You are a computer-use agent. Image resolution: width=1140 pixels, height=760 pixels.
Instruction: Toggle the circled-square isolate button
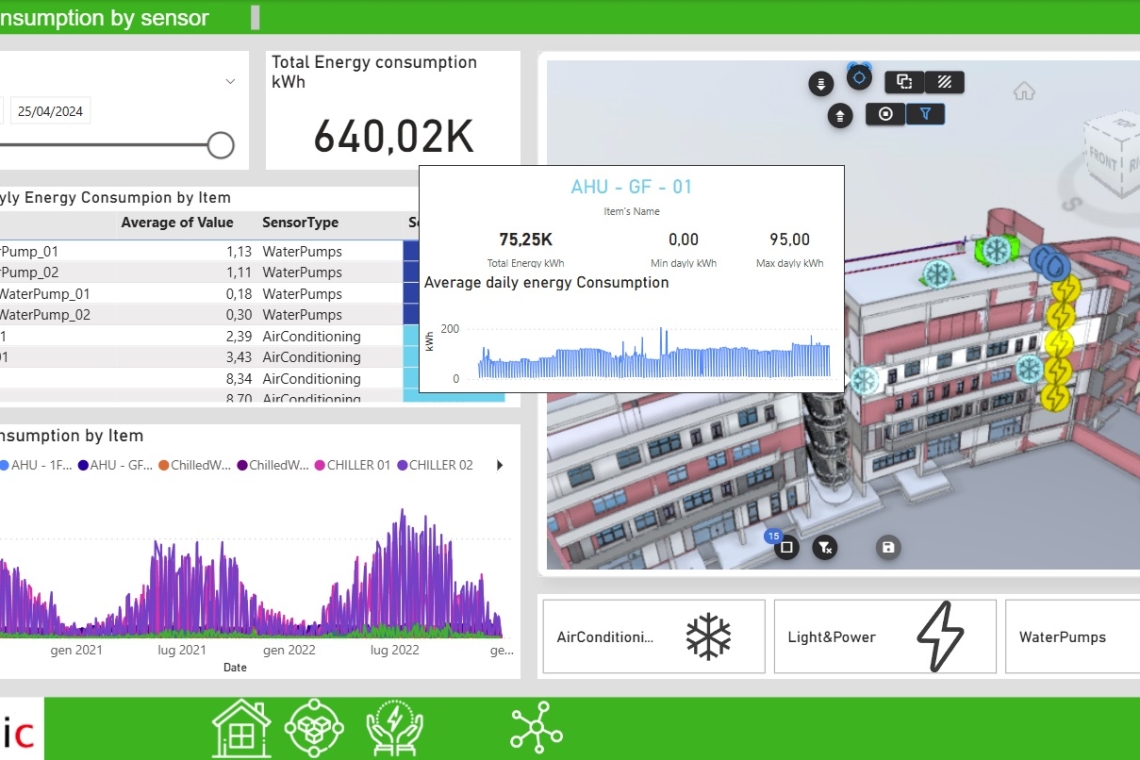[x=885, y=114]
